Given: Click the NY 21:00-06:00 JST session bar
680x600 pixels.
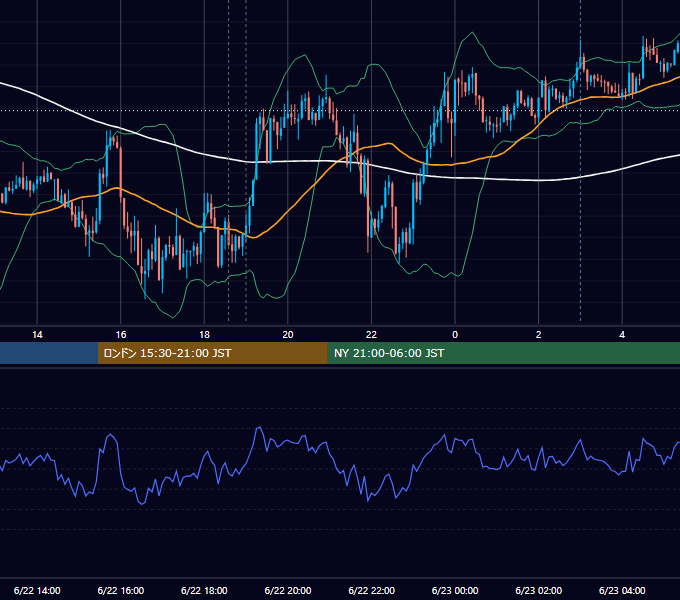Looking at the screenshot, I should (x=503, y=353).
